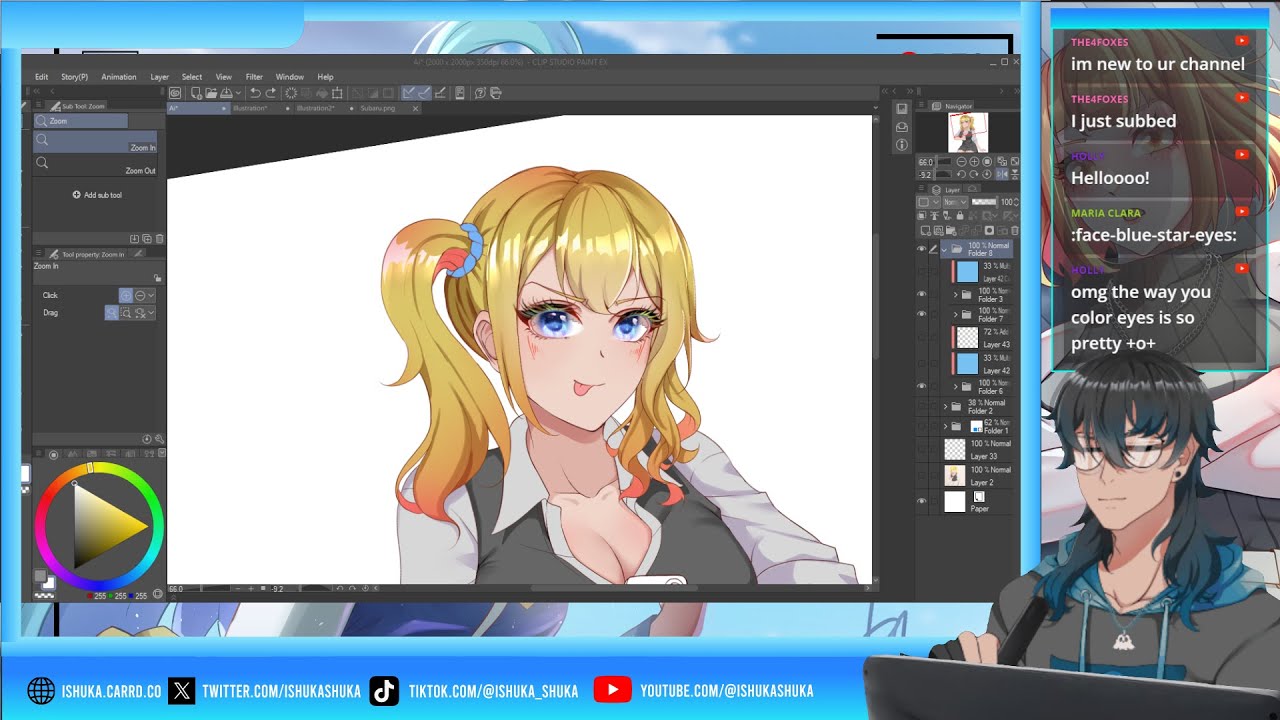1280x720 pixels.
Task: Click the Save icon in the command bar
Action: [x=226, y=93]
